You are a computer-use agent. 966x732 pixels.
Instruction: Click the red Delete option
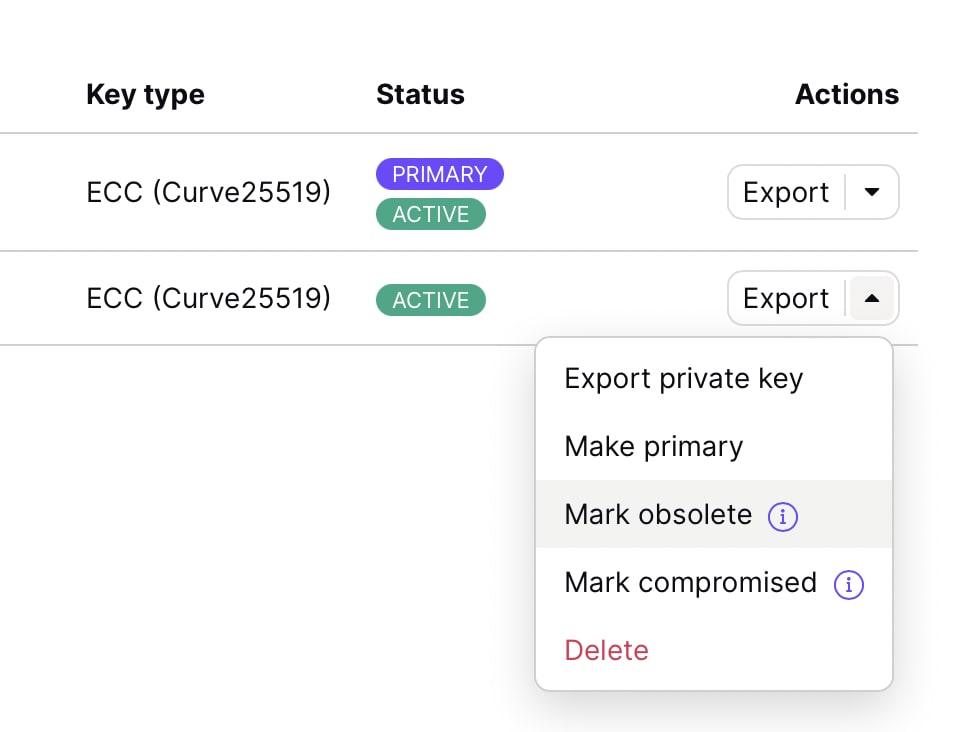coord(606,650)
